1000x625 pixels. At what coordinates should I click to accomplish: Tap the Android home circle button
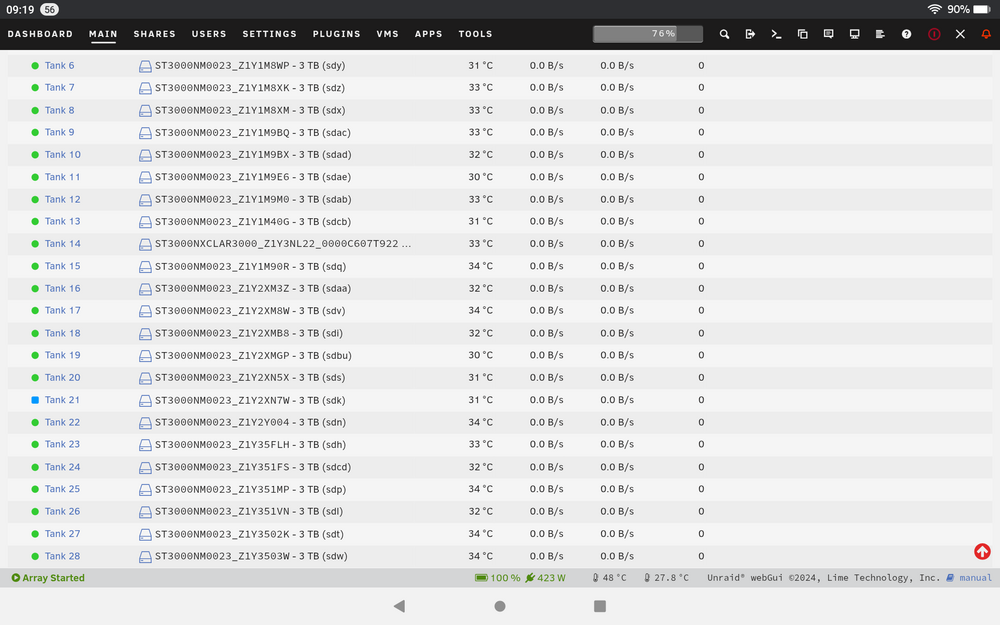pyautogui.click(x=500, y=606)
